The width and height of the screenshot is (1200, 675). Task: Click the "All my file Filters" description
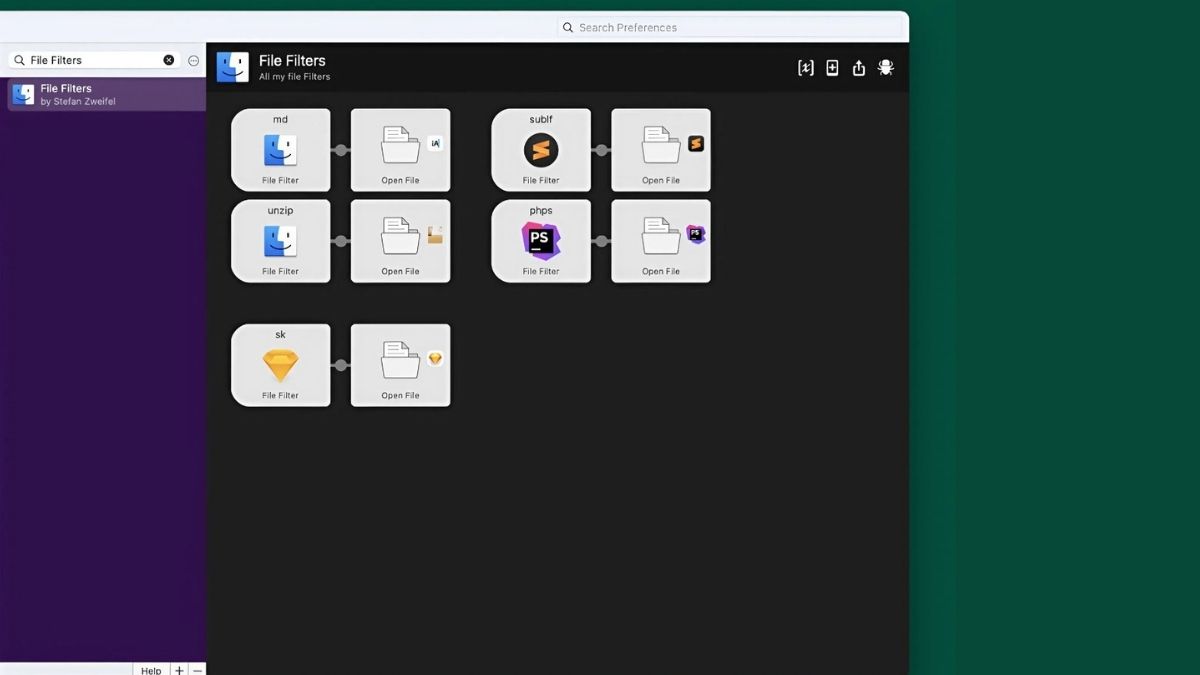(x=294, y=77)
